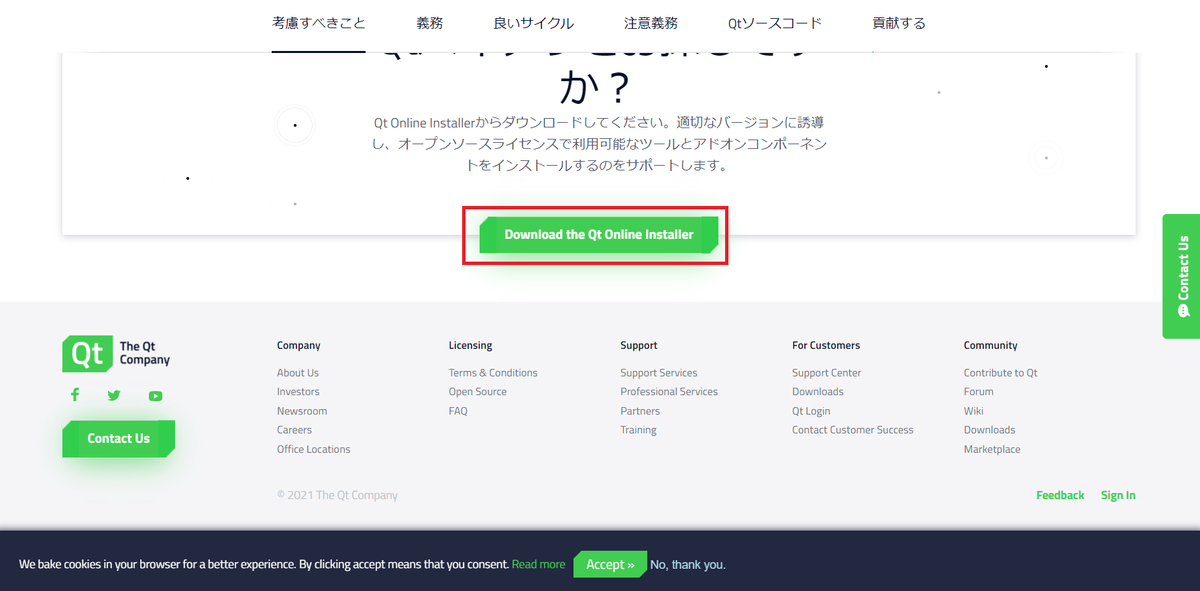This screenshot has height=591, width=1200.
Task: Open the side Contact Us tab
Action: (1181, 276)
